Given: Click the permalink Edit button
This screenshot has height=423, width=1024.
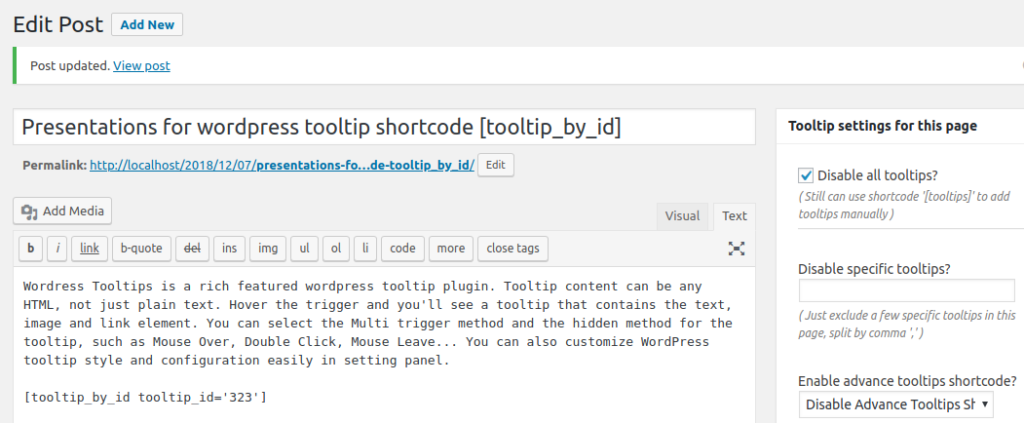Looking at the screenshot, I should pos(495,165).
